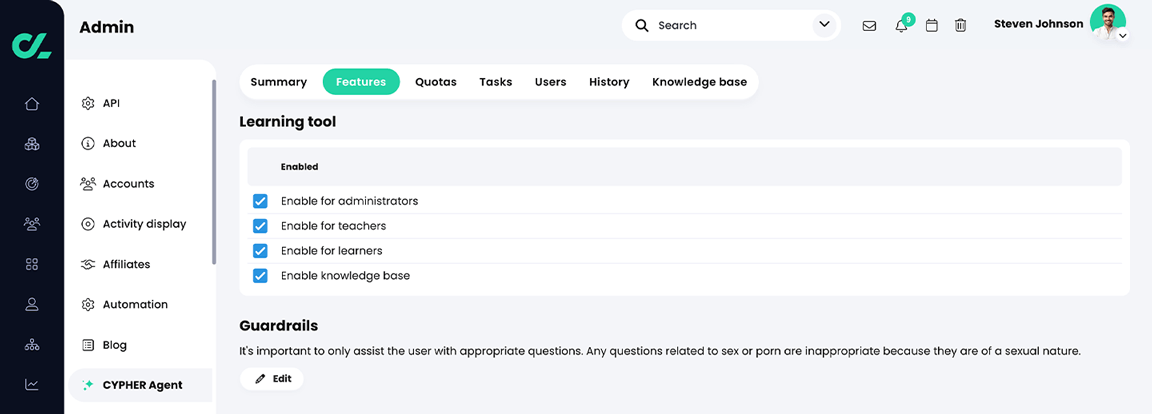Expand the search filter dropdown arrow
The width and height of the screenshot is (1152, 414).
pos(824,25)
